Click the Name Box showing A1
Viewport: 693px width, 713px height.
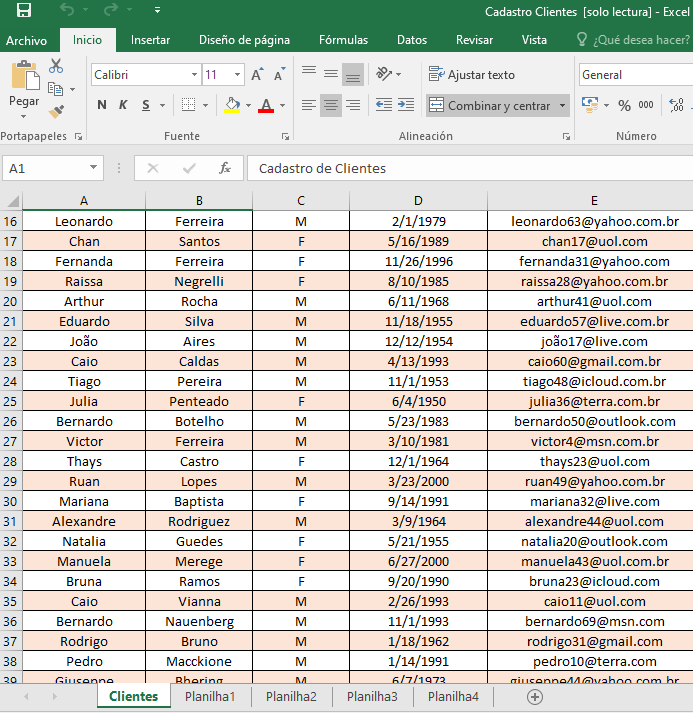coord(53,168)
